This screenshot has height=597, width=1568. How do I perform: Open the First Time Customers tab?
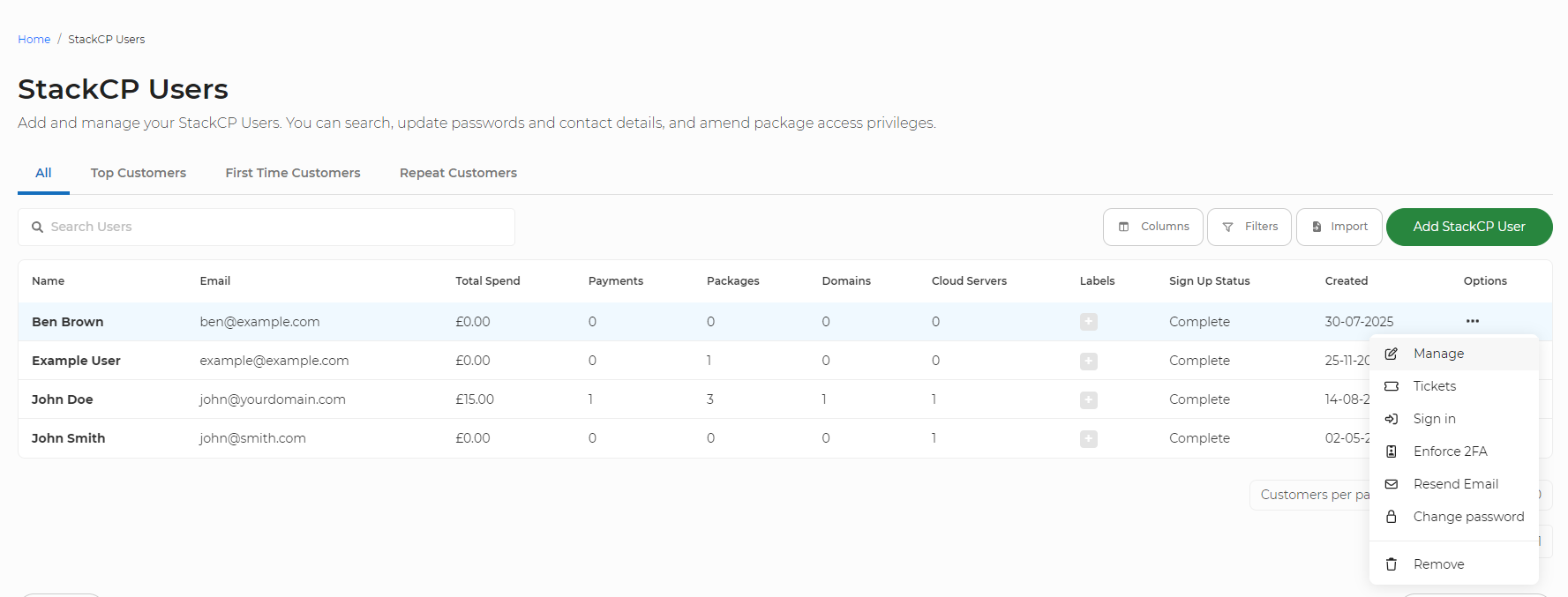293,173
